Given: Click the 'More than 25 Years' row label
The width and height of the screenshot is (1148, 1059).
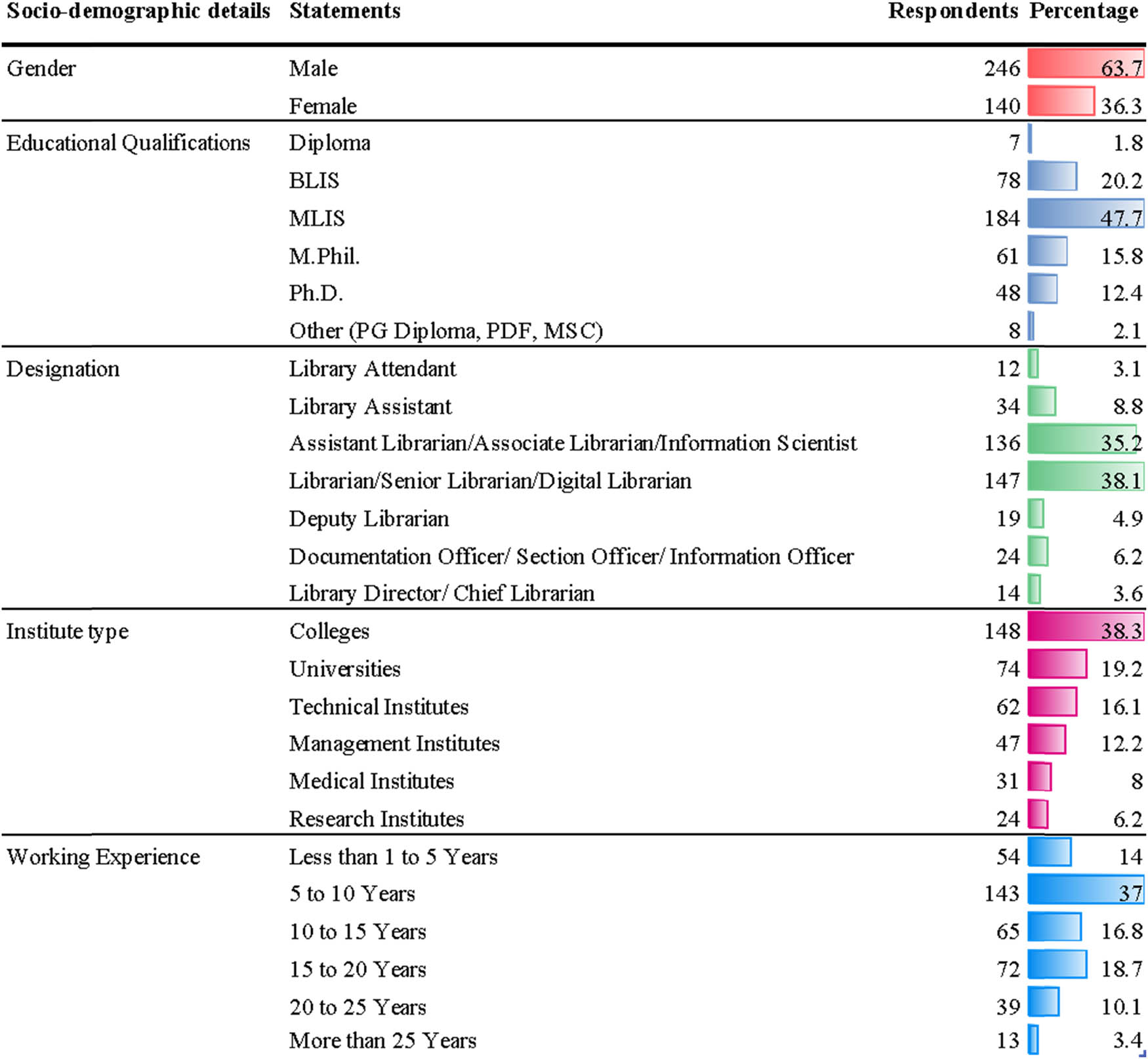Looking at the screenshot, I should [x=382, y=1041].
